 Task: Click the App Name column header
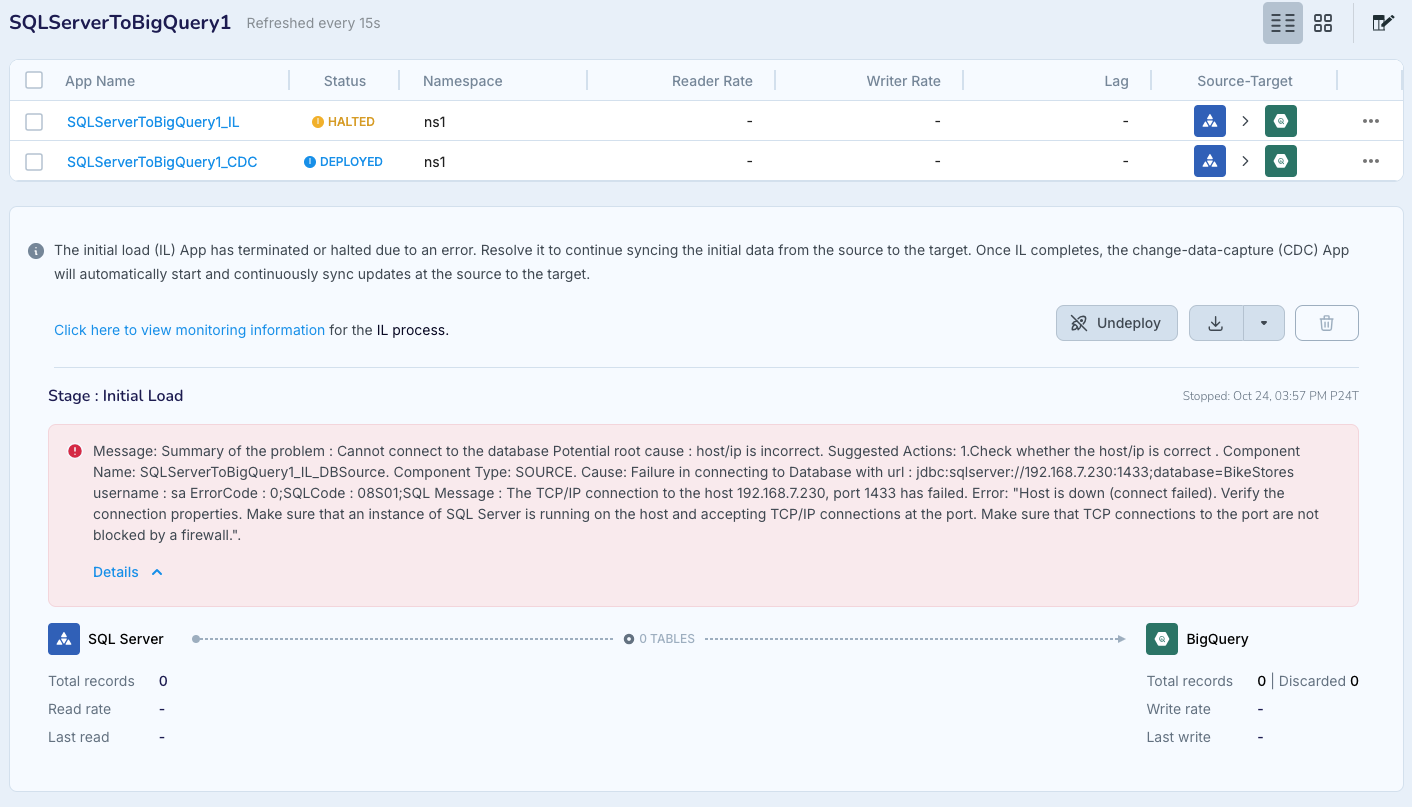(100, 81)
